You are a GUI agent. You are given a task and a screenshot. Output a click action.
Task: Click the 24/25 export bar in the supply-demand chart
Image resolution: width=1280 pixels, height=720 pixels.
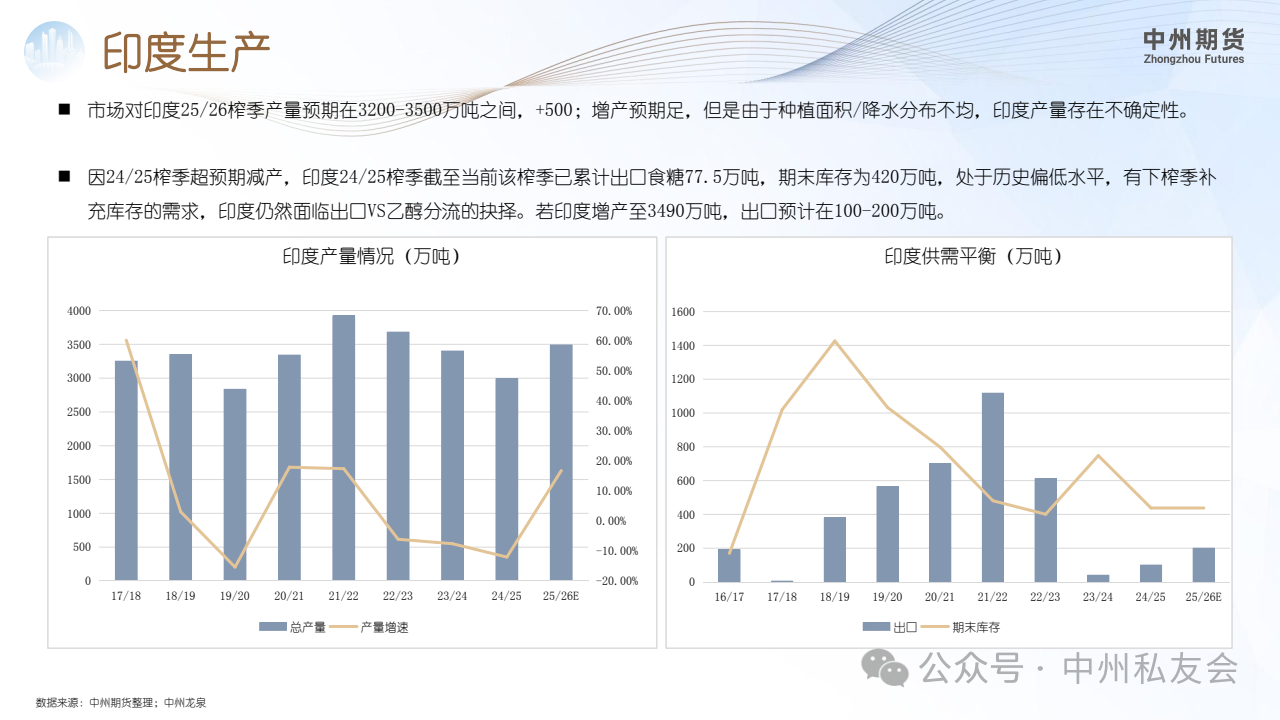tap(1151, 573)
